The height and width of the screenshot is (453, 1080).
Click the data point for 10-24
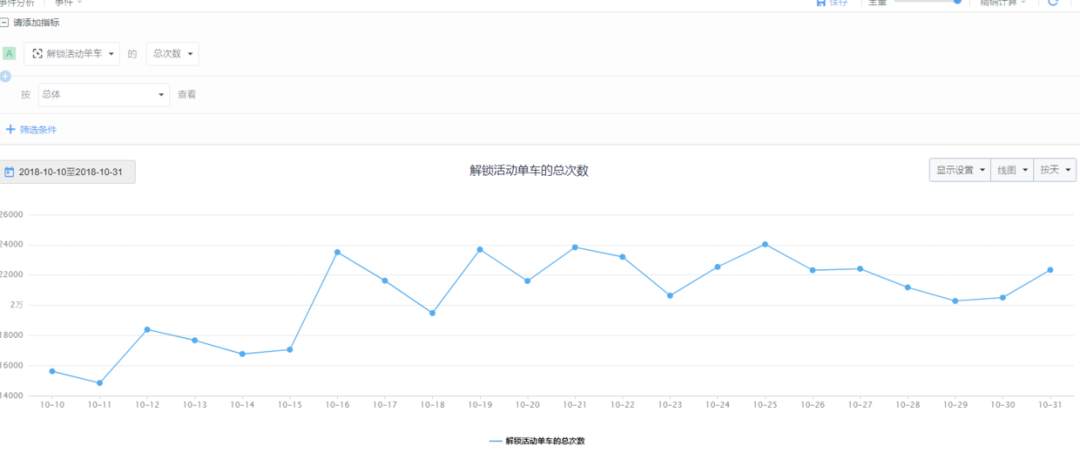[x=718, y=266]
